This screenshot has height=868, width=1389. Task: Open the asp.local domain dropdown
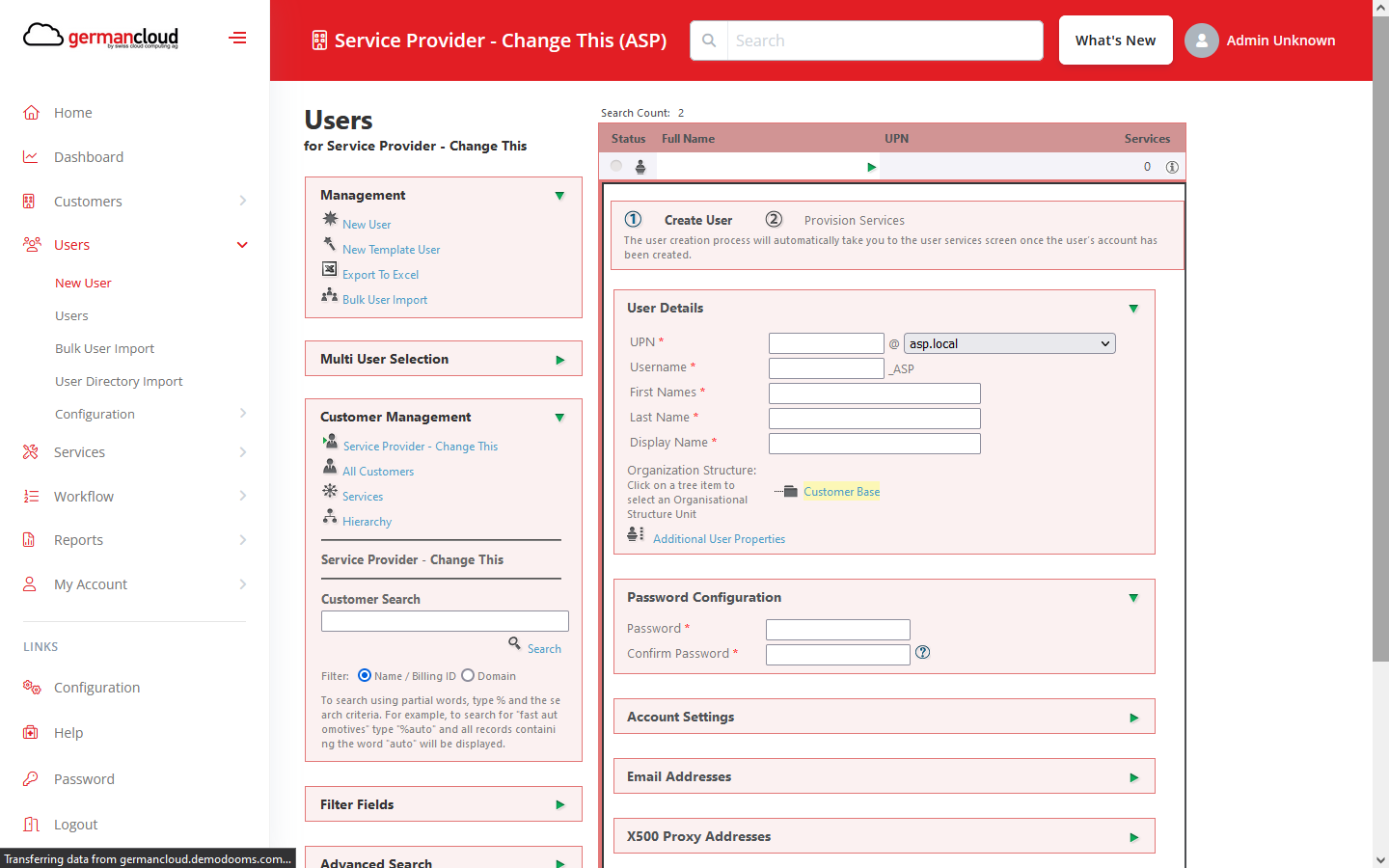(1009, 342)
